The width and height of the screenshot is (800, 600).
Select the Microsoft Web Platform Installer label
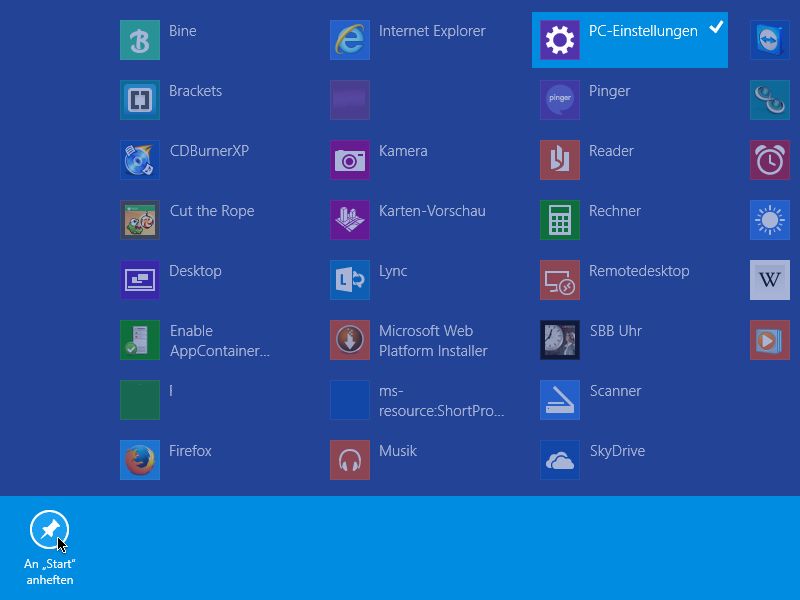pyautogui.click(x=433, y=341)
